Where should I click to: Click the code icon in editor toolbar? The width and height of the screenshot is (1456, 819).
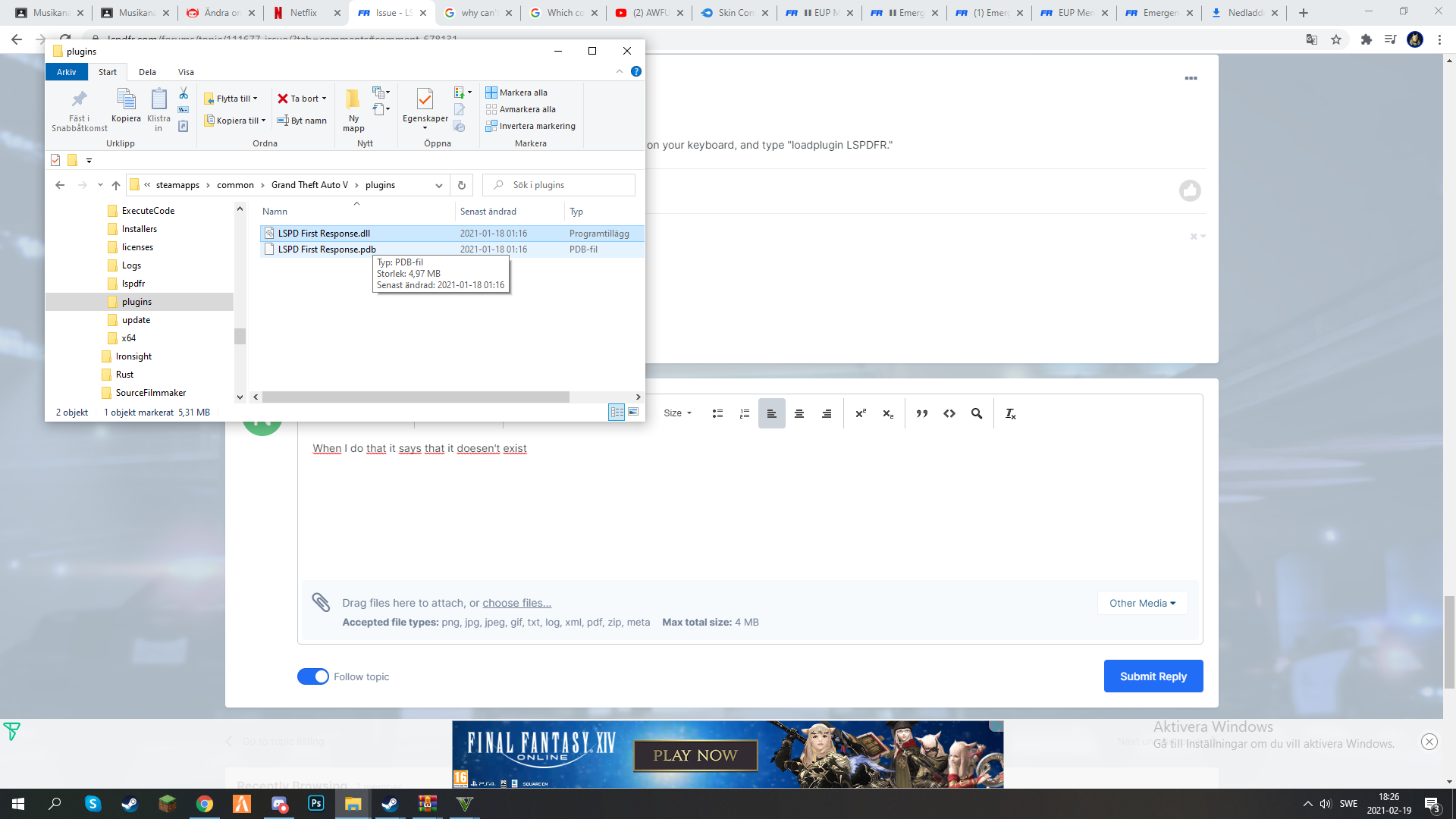(x=949, y=413)
